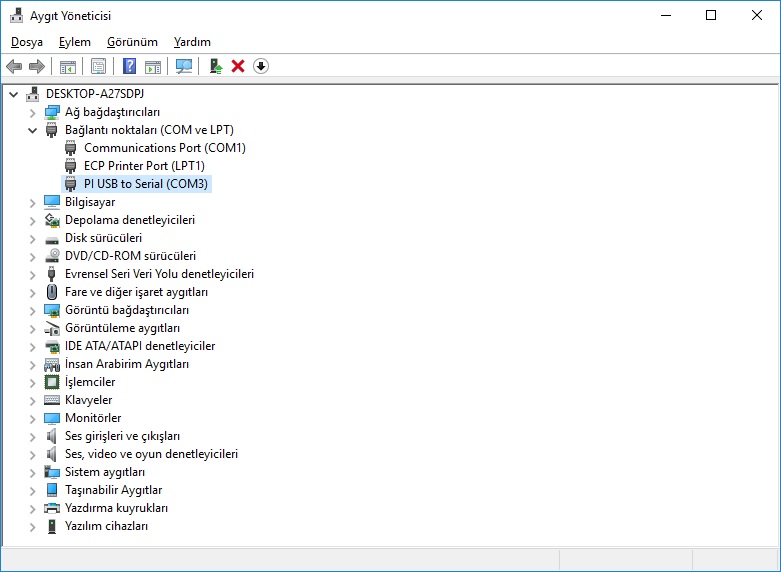Expand the Monitörler category
This screenshot has height=572, width=781.
32,419
